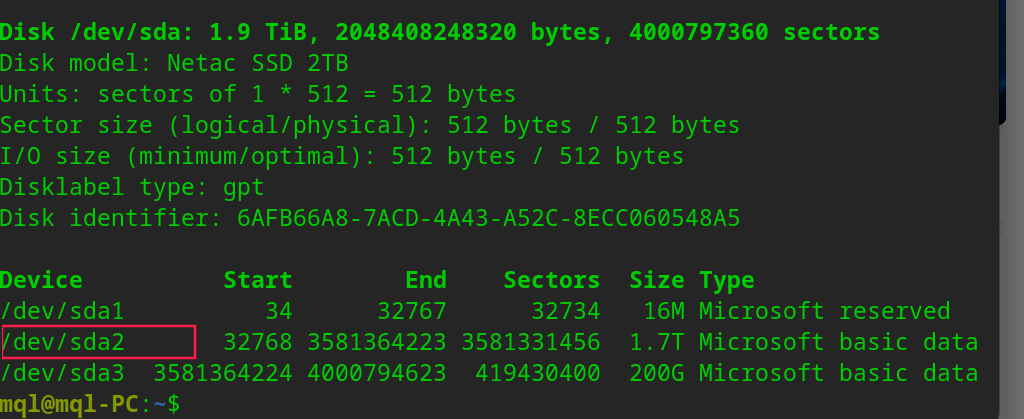Click the /dev/sda3 device entry
The width and height of the screenshot is (1024, 419).
coord(62,373)
